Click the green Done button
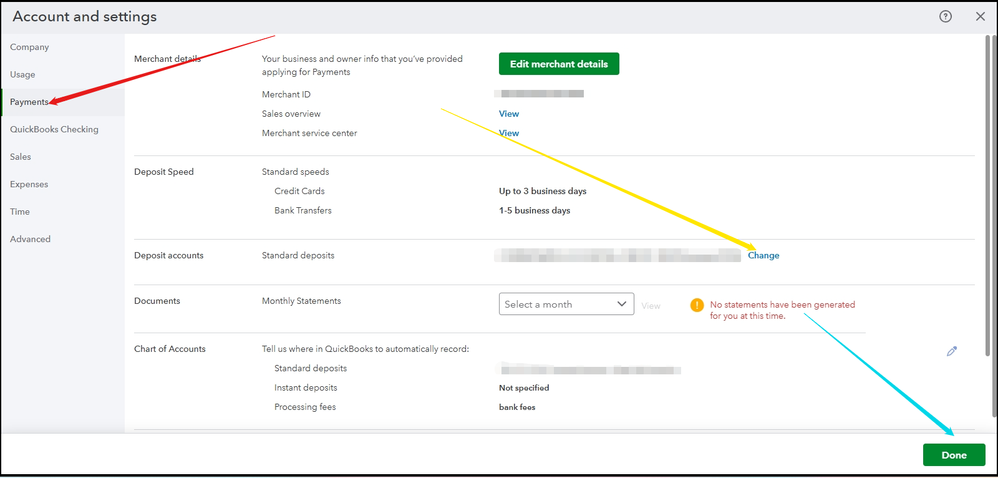Screen dimensions: 998x478 point(954,455)
